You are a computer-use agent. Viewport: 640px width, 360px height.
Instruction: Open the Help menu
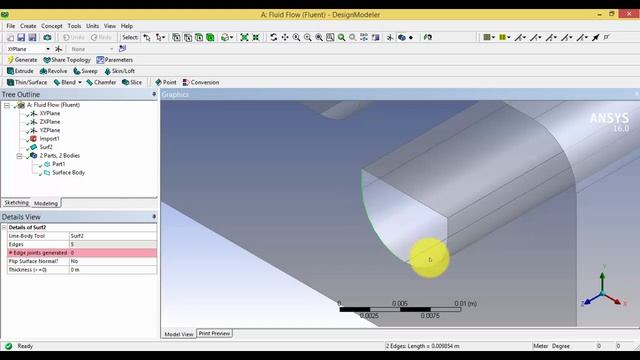tap(127, 26)
